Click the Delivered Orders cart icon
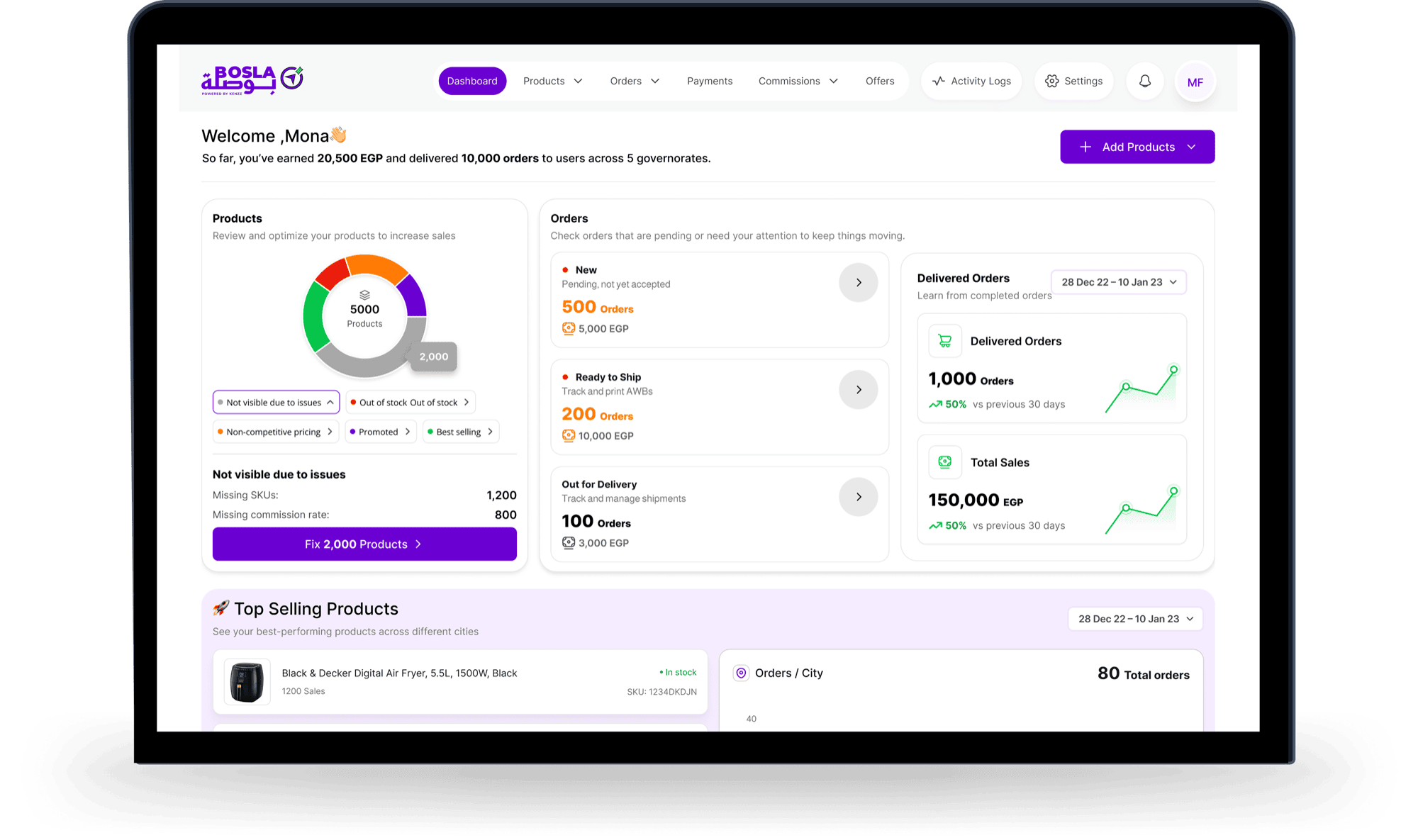Image resolution: width=1418 pixels, height=840 pixels. [x=945, y=341]
